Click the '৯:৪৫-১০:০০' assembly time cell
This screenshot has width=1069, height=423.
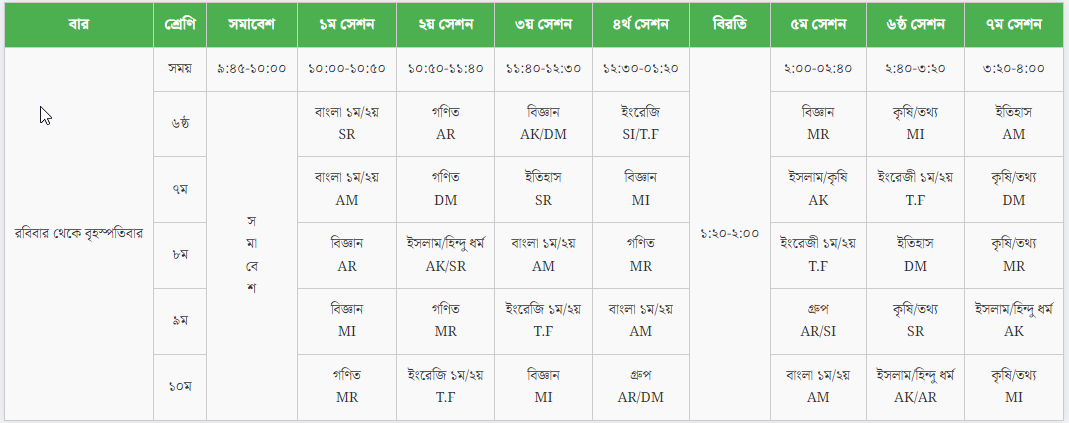point(252,69)
